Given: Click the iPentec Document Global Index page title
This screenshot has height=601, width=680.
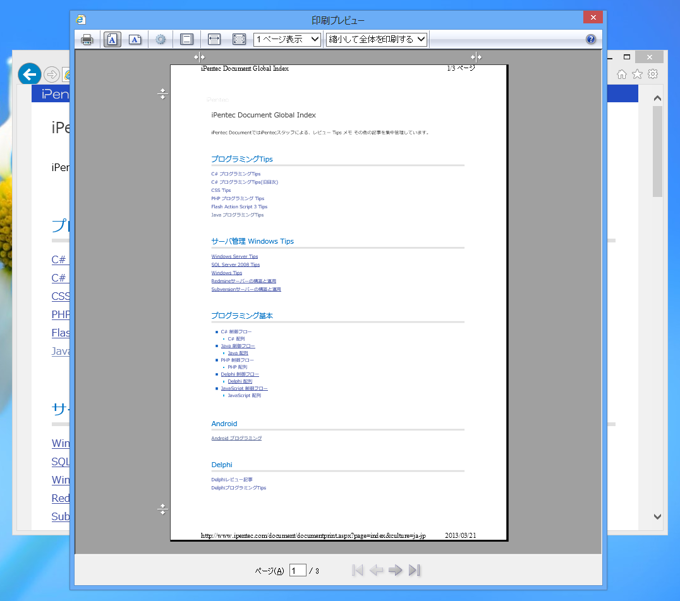Looking at the screenshot, I should coord(264,115).
